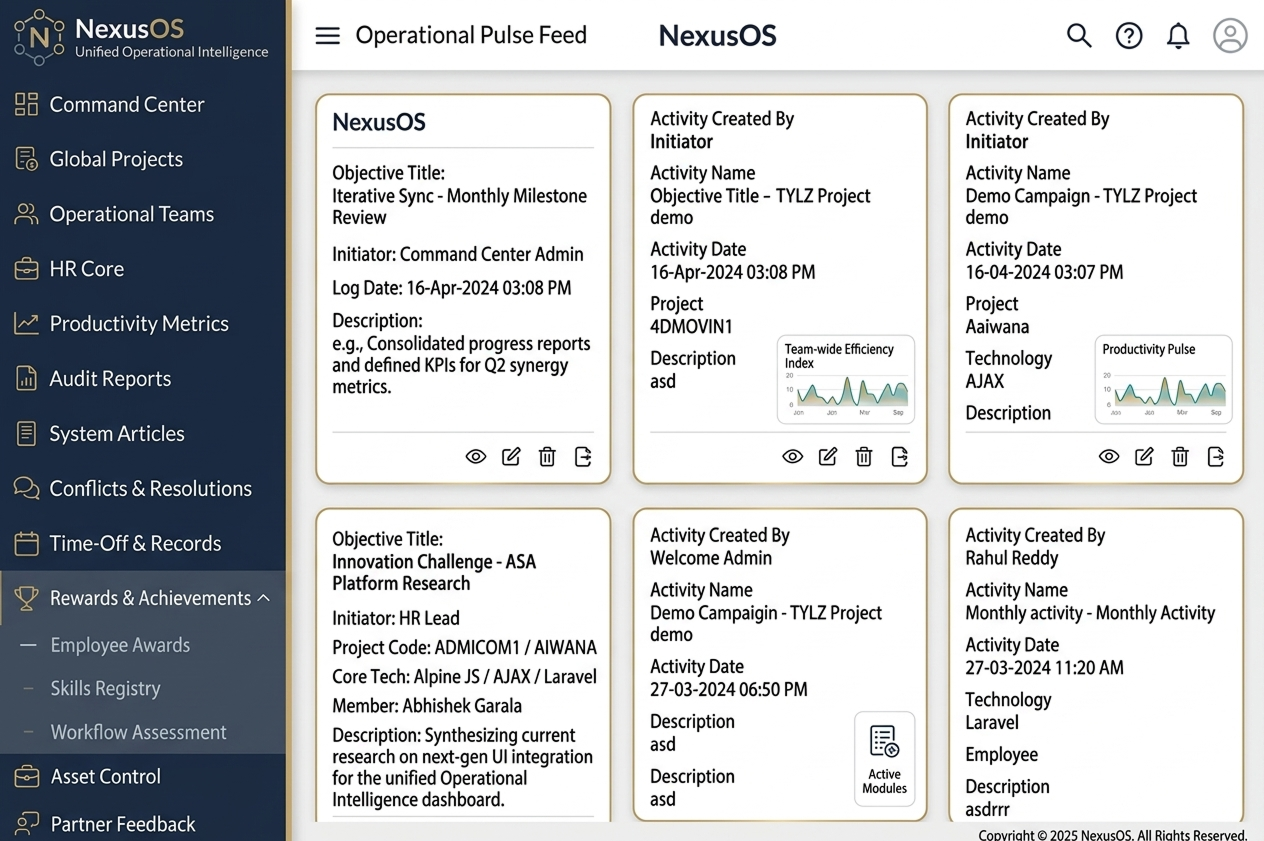Toggle the hamburger sidebar menu
The height and width of the screenshot is (841, 1264).
point(327,36)
